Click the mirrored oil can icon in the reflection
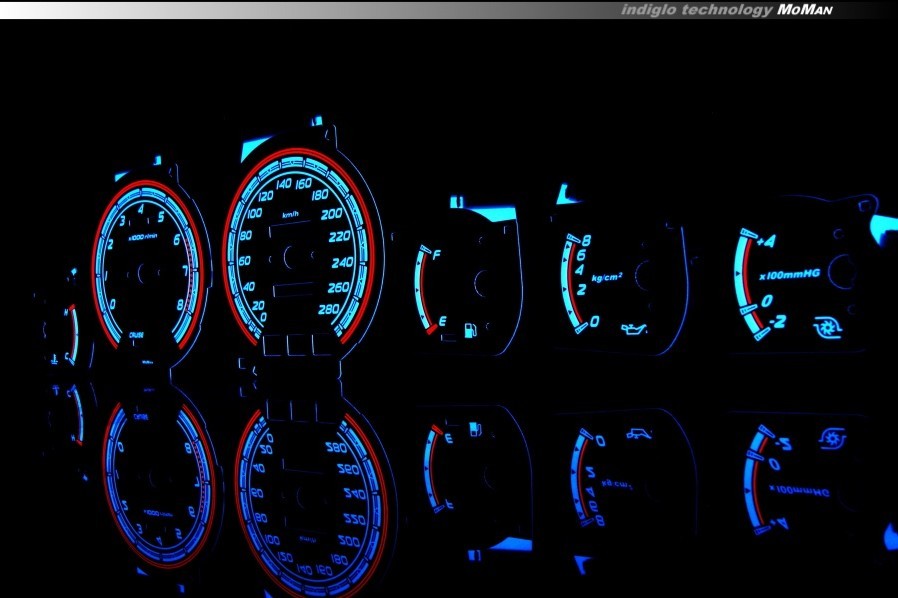This screenshot has width=898, height=598. tap(639, 433)
